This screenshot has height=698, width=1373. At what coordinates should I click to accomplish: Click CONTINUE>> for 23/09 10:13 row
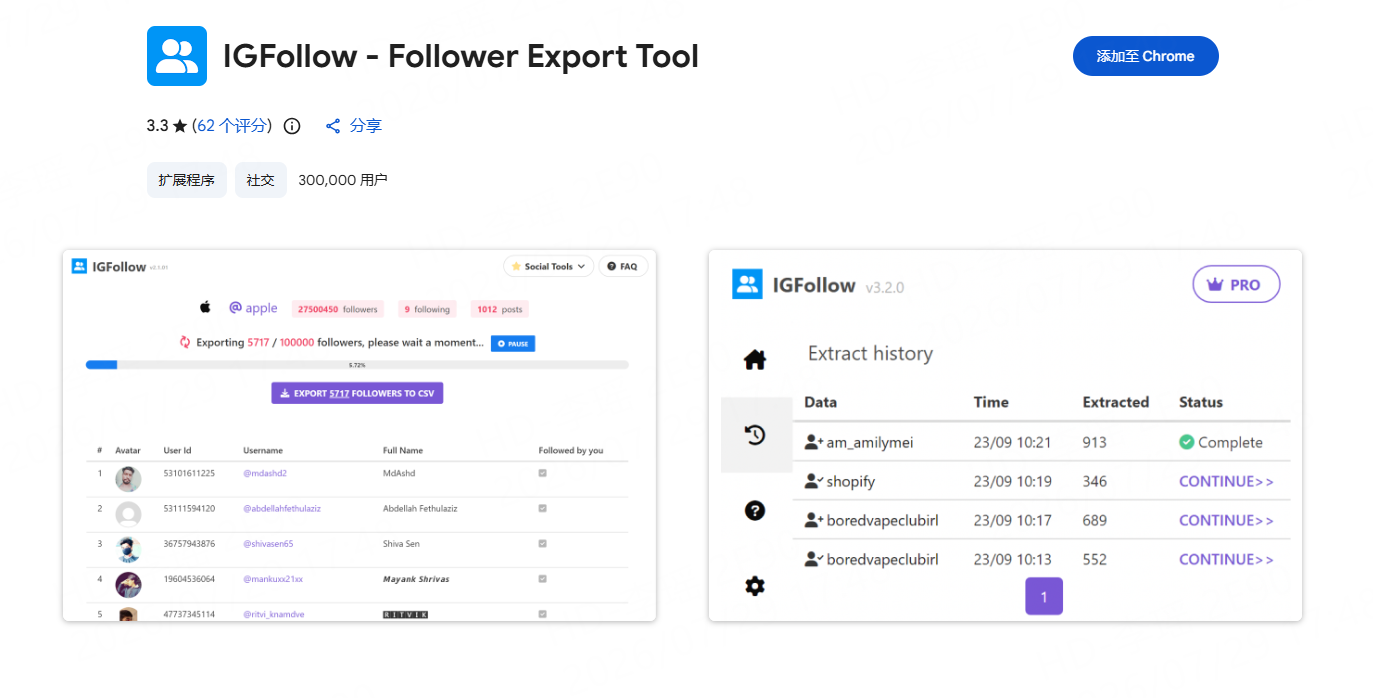pos(1226,559)
